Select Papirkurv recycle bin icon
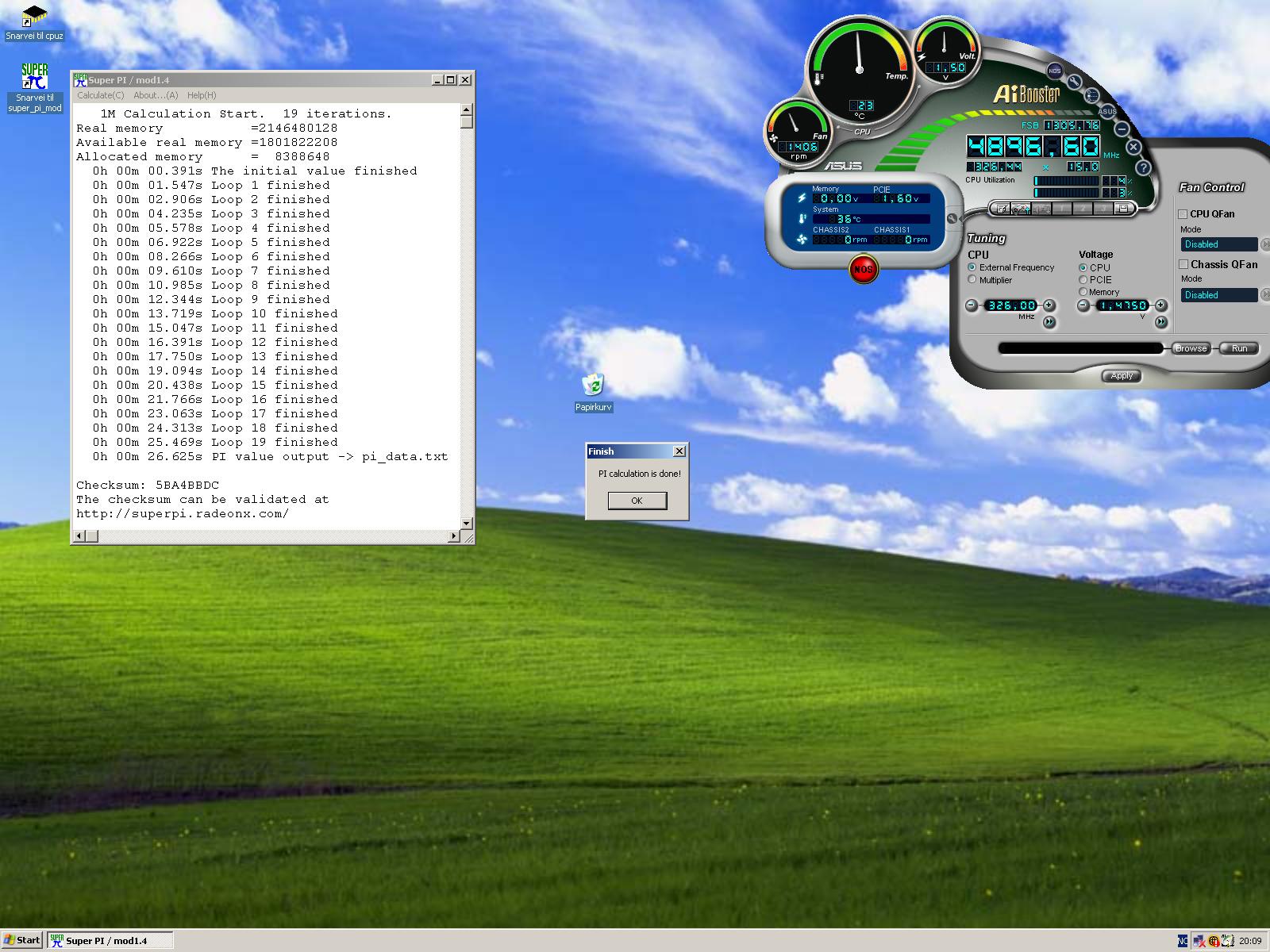Image resolution: width=1270 pixels, height=952 pixels. tap(593, 393)
